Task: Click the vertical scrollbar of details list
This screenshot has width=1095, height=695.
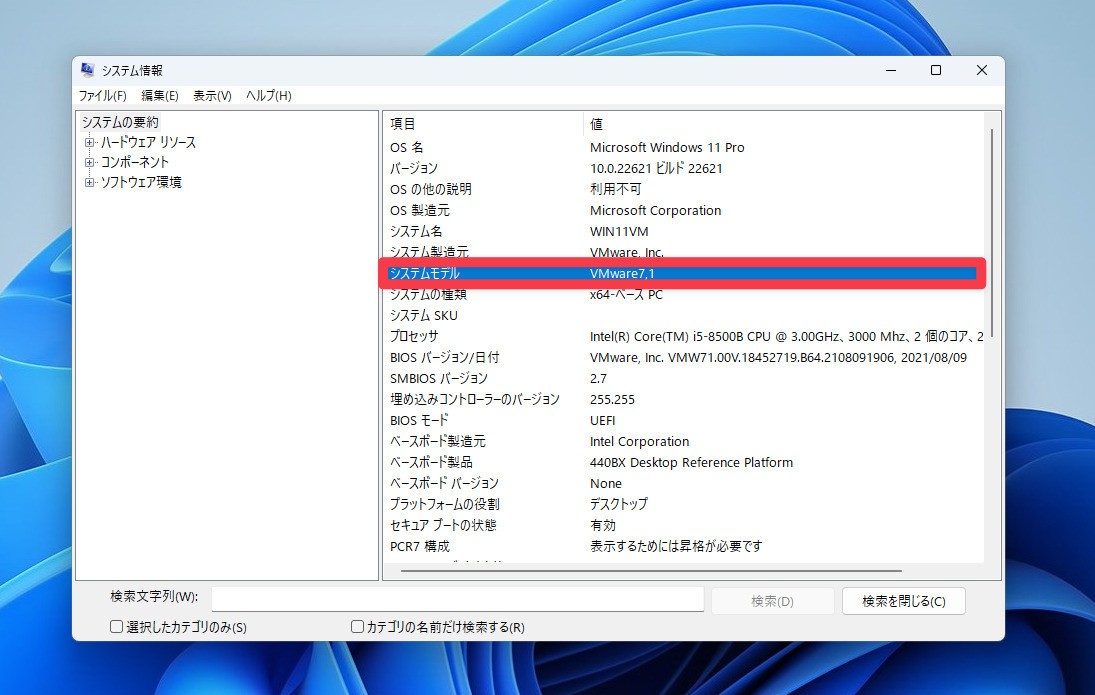Action: 992,233
